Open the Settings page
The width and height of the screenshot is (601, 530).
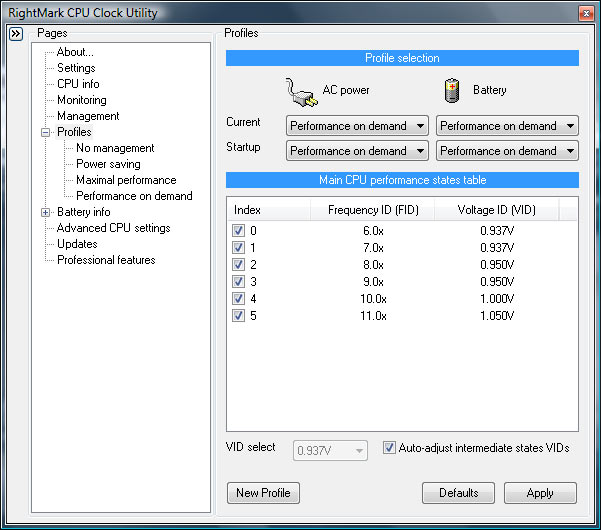tap(76, 68)
